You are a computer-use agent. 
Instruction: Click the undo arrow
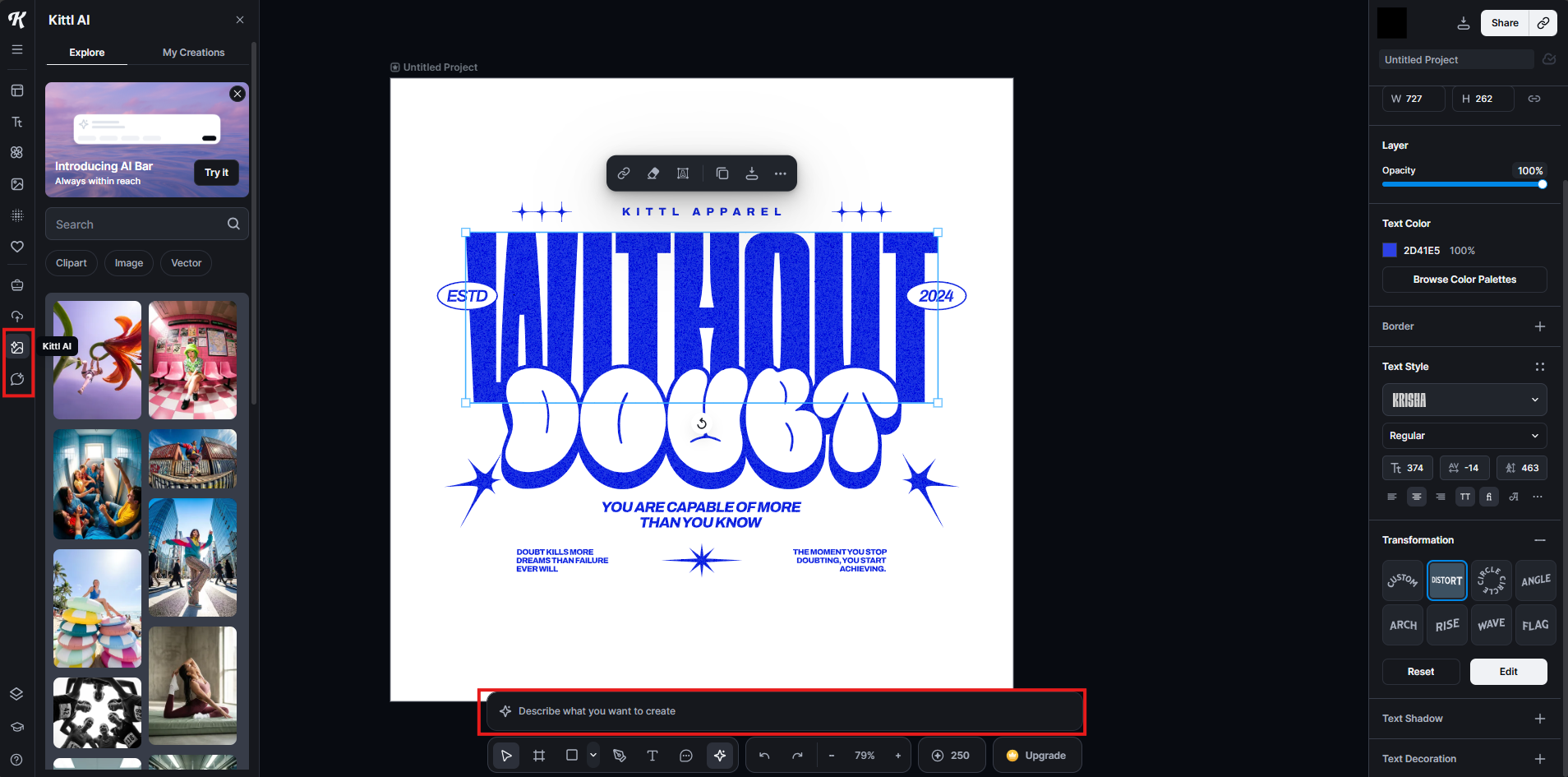tap(764, 756)
